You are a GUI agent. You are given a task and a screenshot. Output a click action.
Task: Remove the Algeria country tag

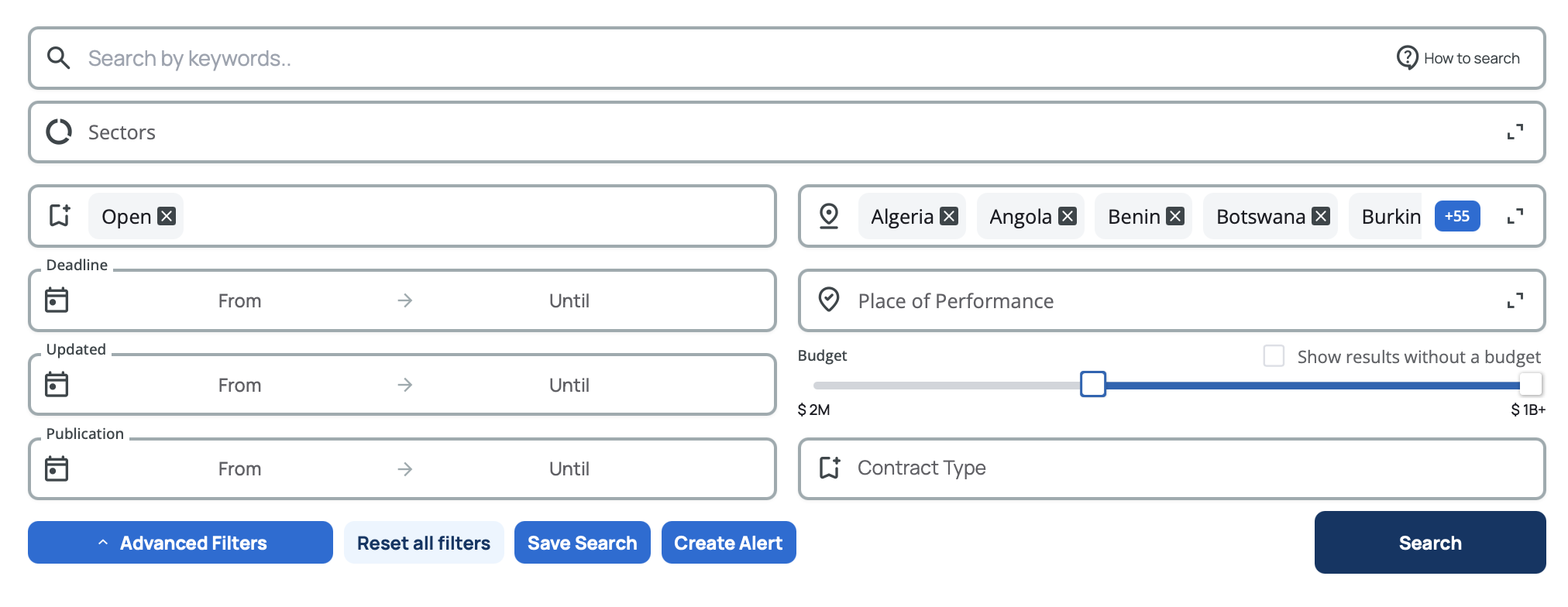click(949, 217)
